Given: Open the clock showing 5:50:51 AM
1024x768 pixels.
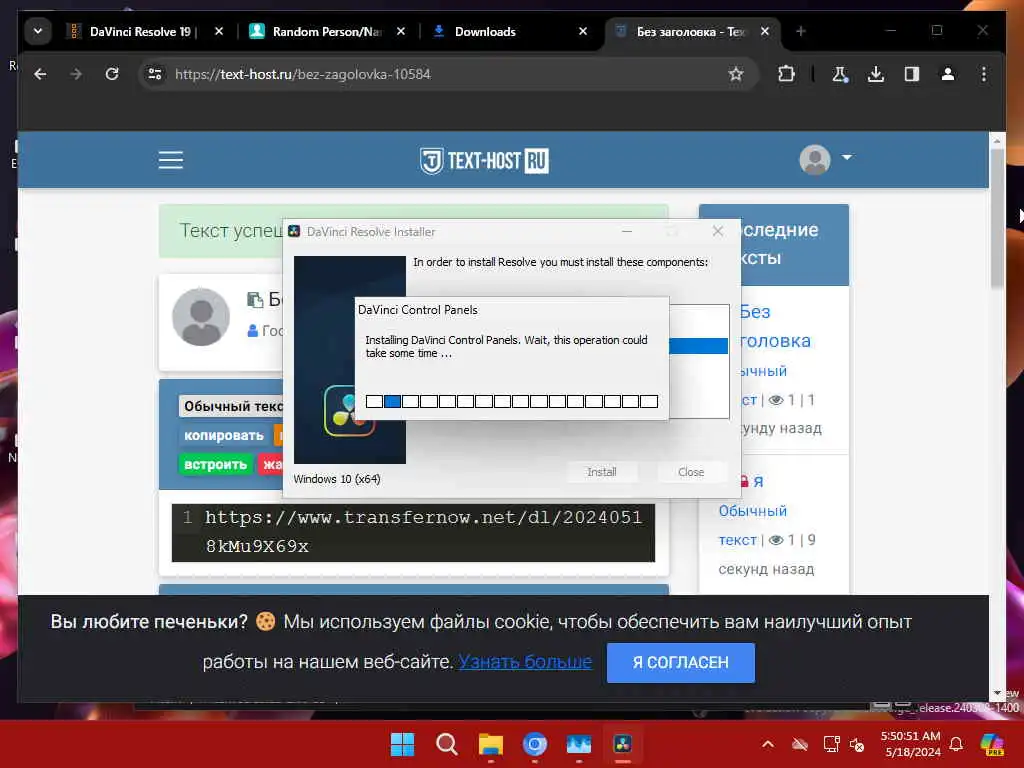Looking at the screenshot, I should tap(912, 744).
